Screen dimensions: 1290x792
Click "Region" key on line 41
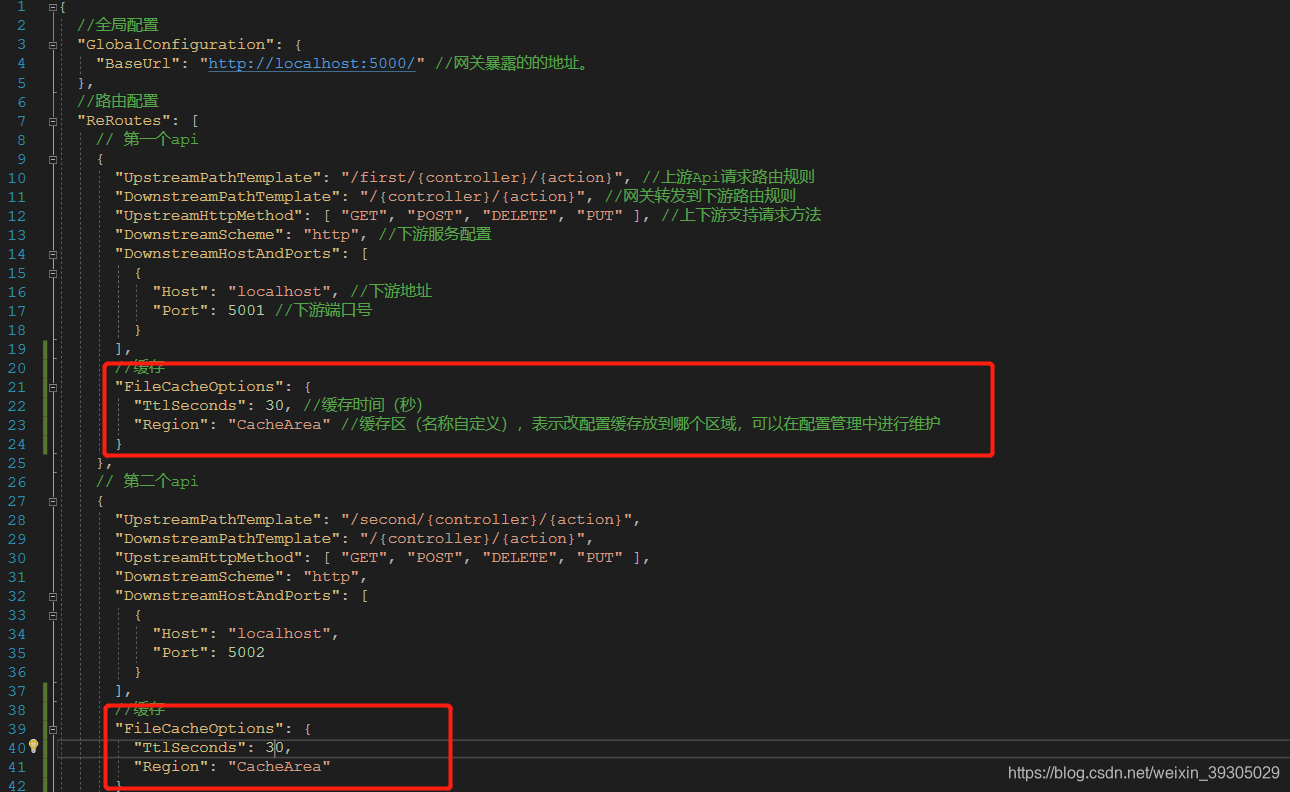click(x=171, y=766)
